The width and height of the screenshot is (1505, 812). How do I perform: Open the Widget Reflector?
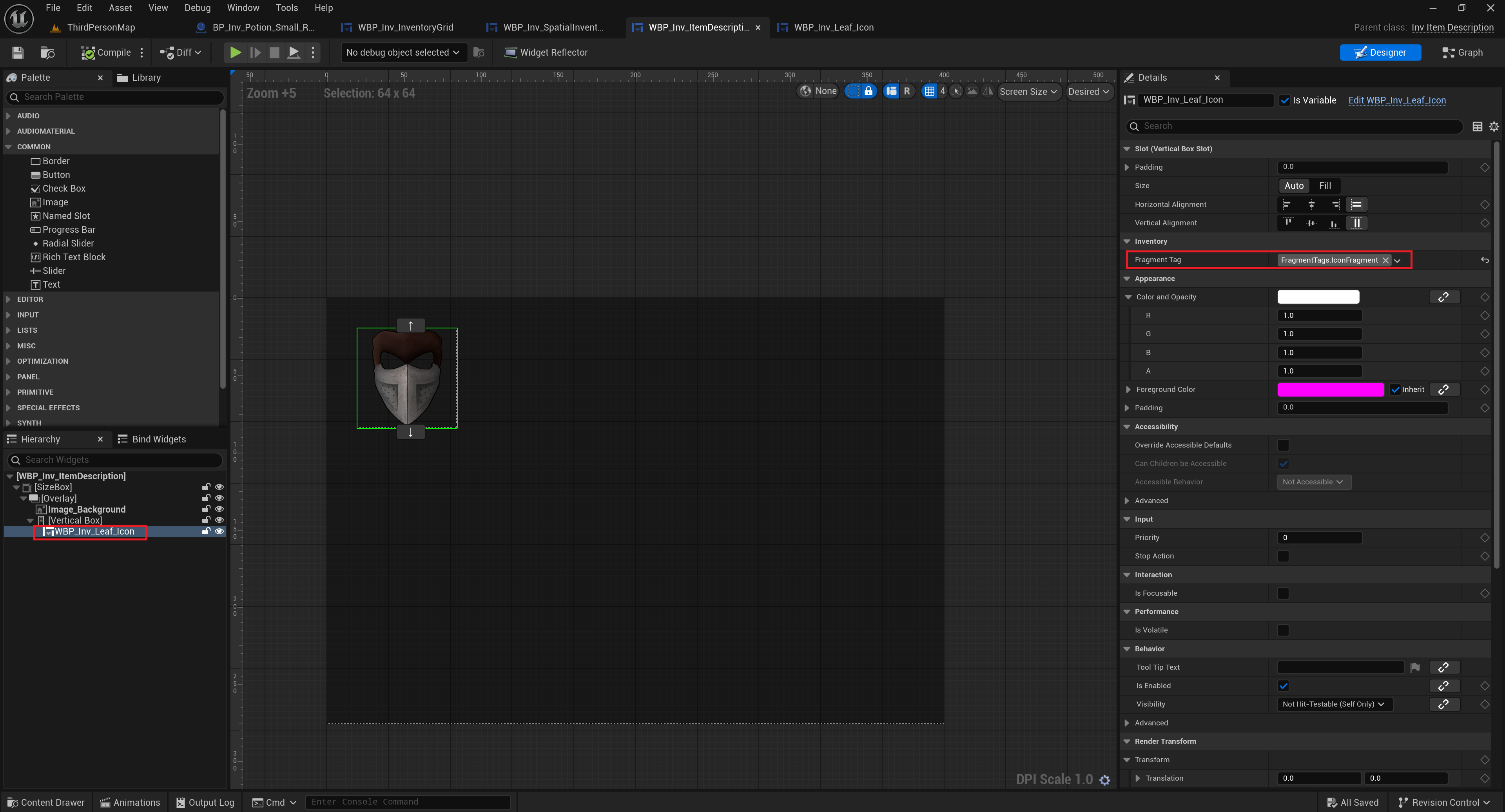coord(546,53)
